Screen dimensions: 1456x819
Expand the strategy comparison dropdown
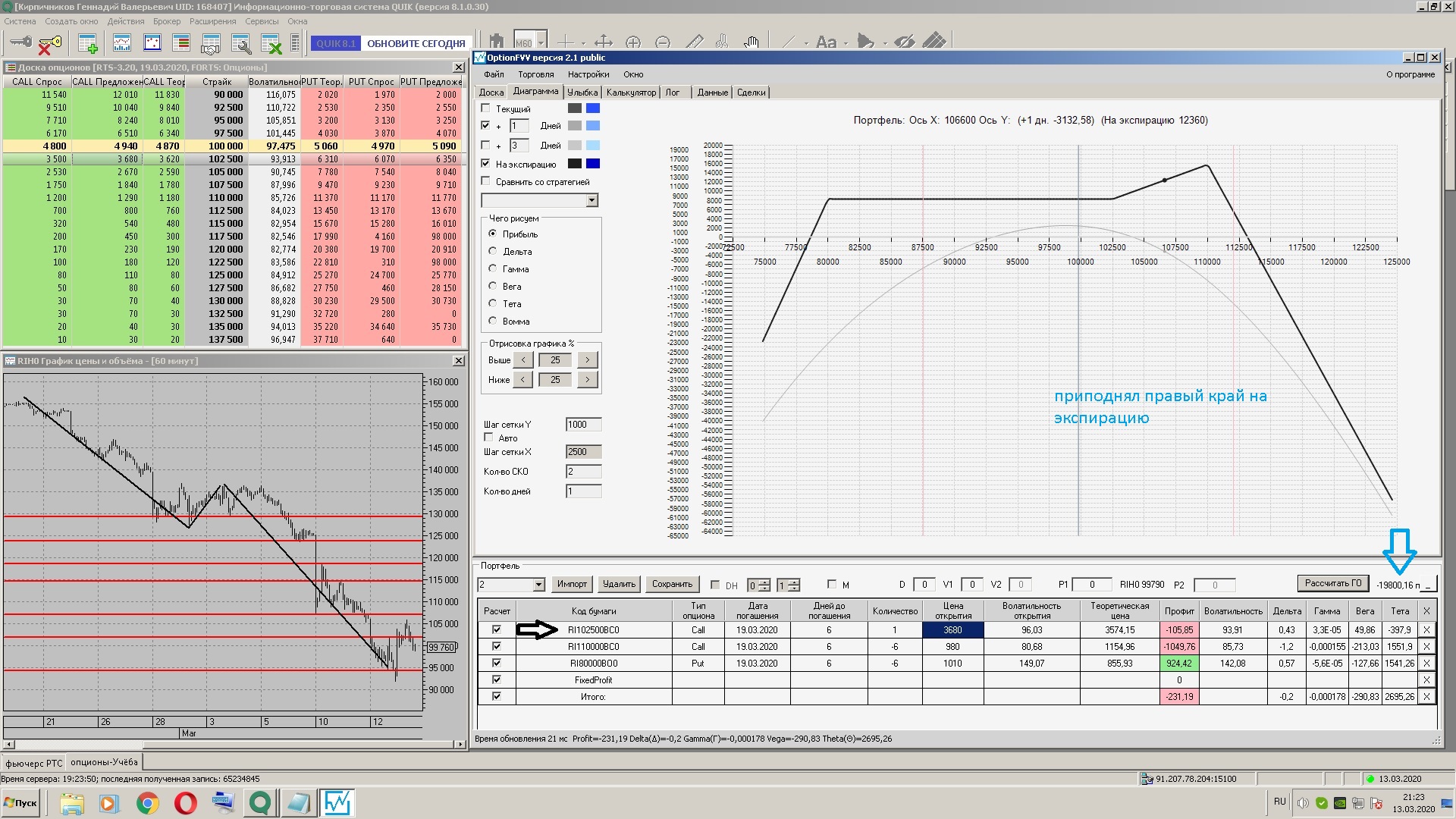pos(591,200)
